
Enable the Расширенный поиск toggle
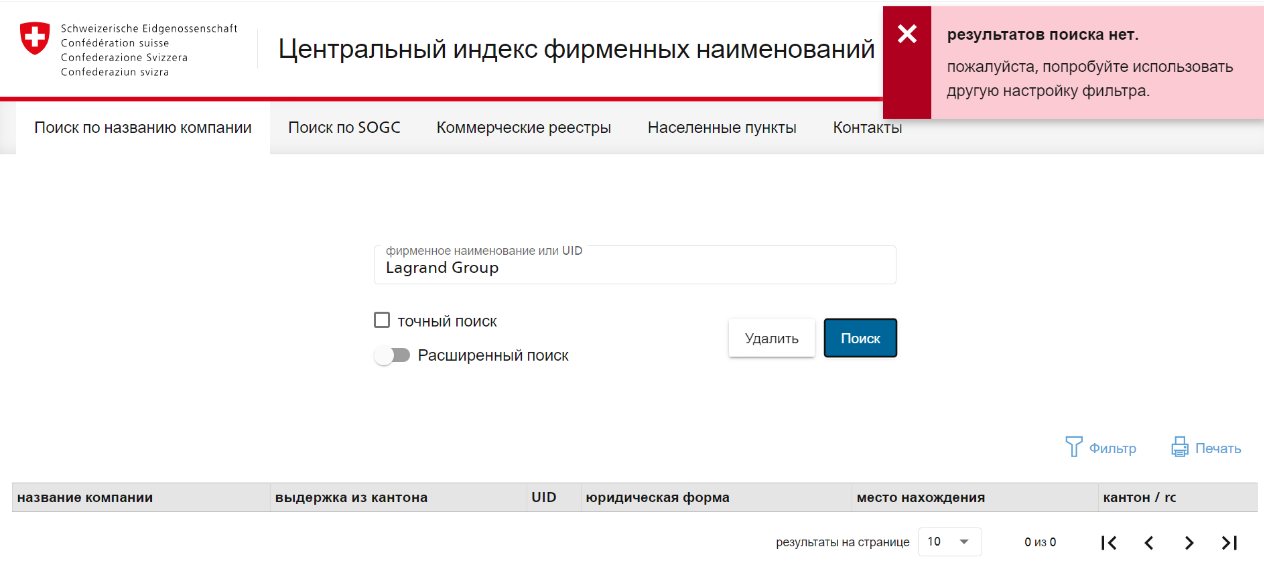392,355
